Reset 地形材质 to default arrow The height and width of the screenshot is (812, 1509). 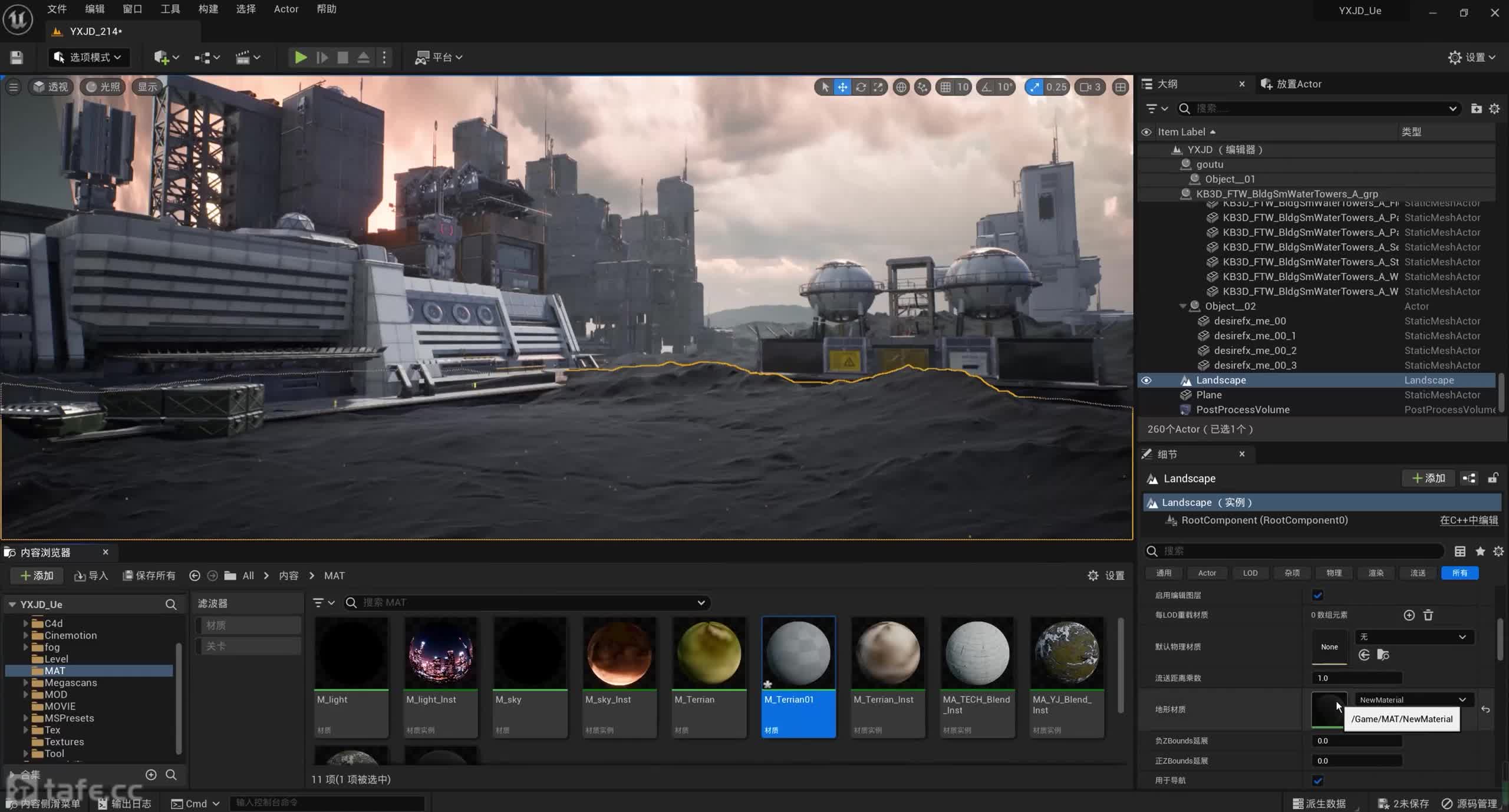coord(1485,709)
